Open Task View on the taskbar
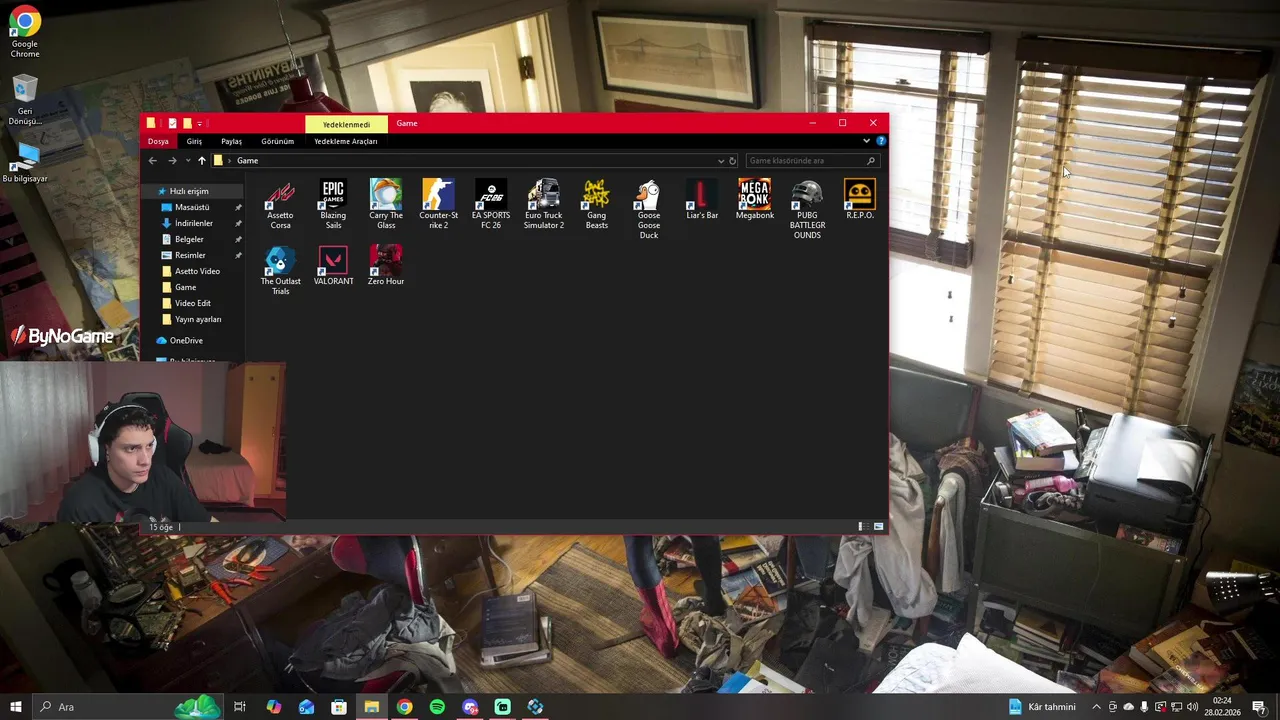This screenshot has width=1280, height=720. tap(240, 707)
